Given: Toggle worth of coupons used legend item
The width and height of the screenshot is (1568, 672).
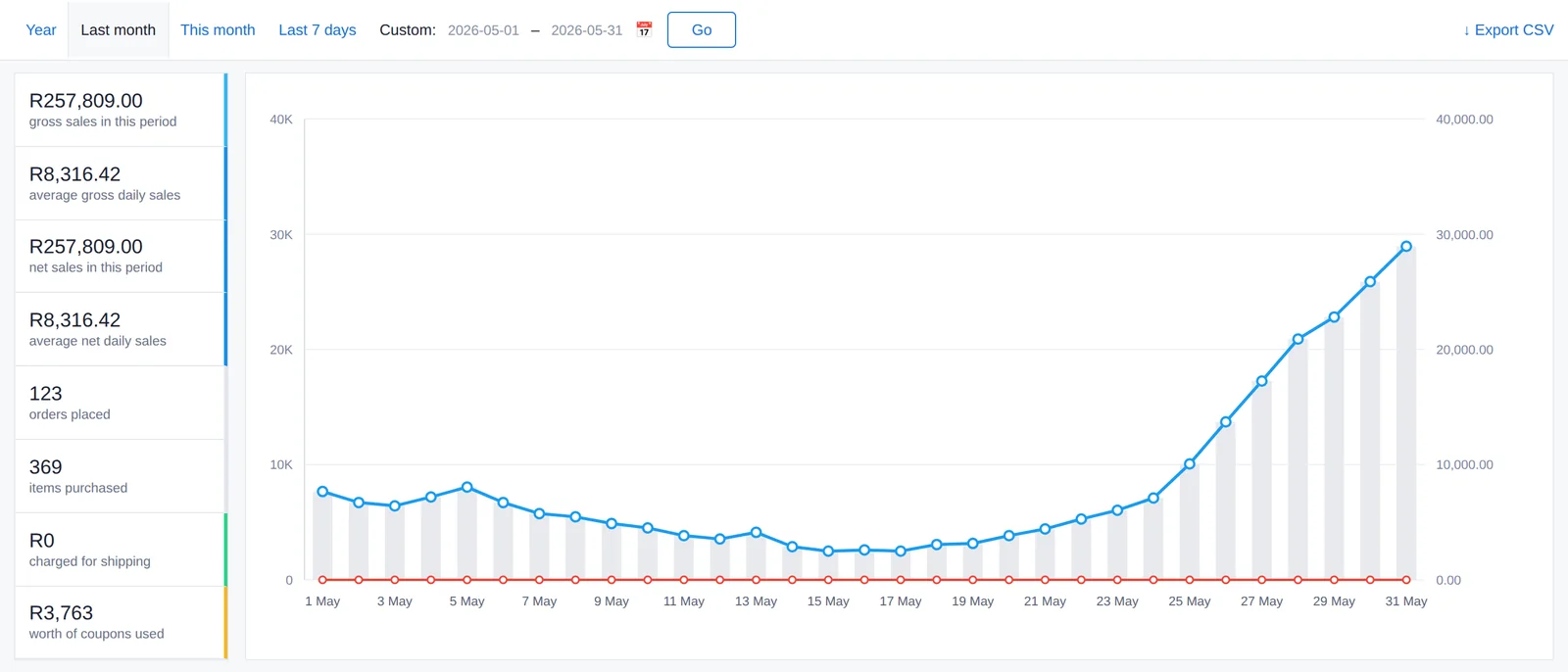Looking at the screenshot, I should tap(121, 622).
